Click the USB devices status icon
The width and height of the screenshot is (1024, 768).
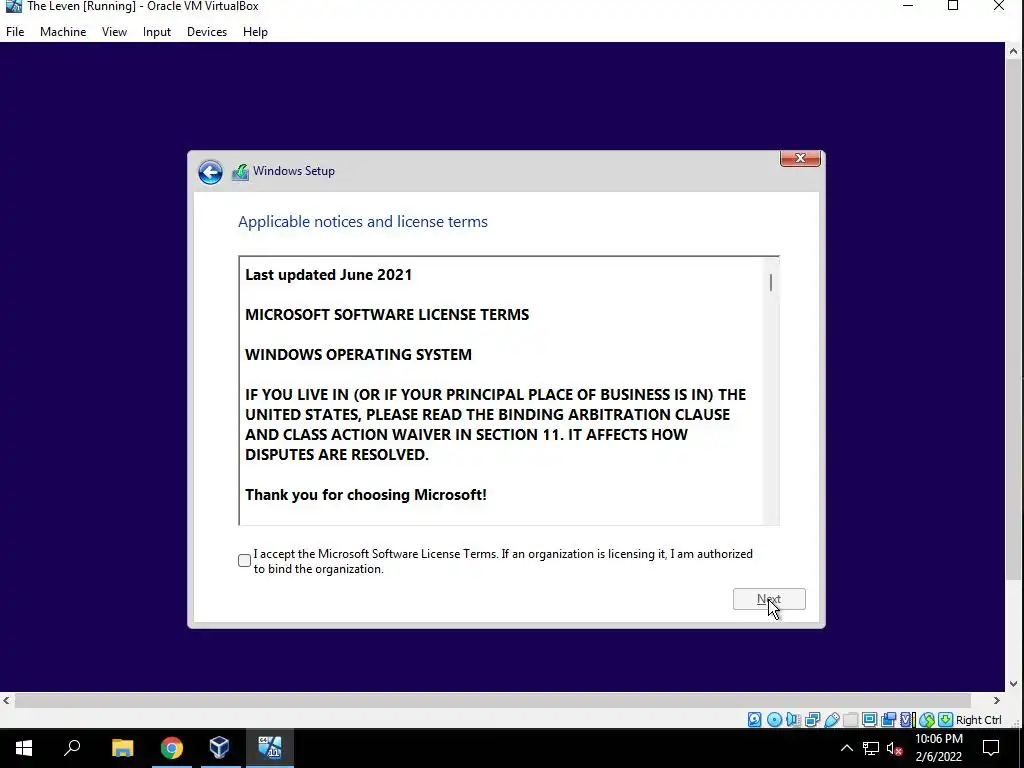coord(832,720)
